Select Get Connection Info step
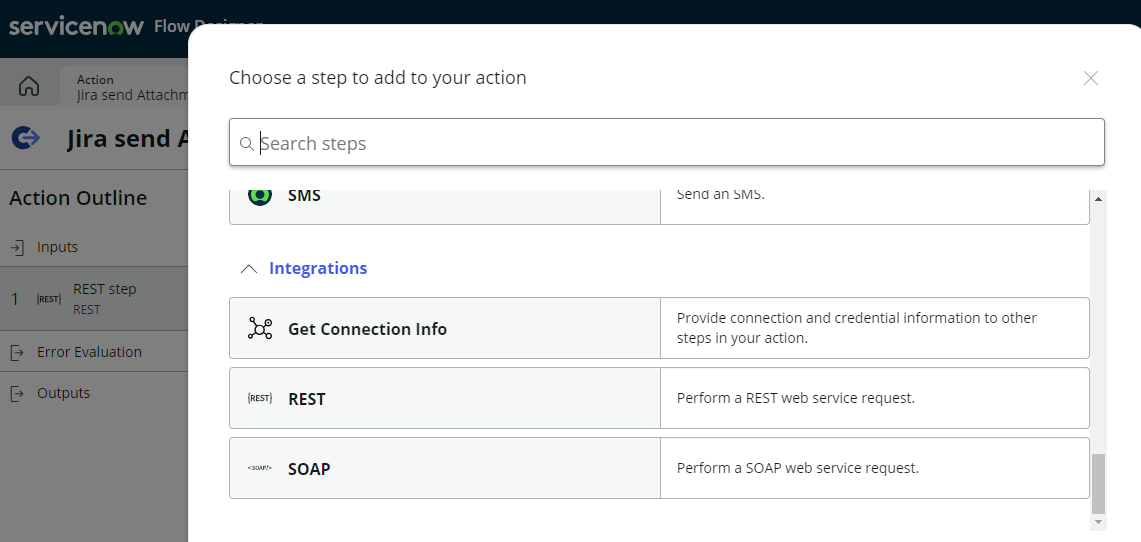This screenshot has height=542, width=1141. [x=444, y=328]
